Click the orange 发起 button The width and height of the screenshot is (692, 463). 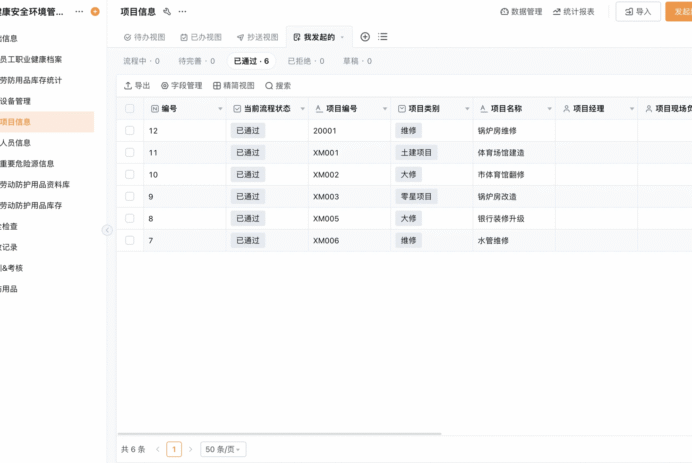point(679,11)
